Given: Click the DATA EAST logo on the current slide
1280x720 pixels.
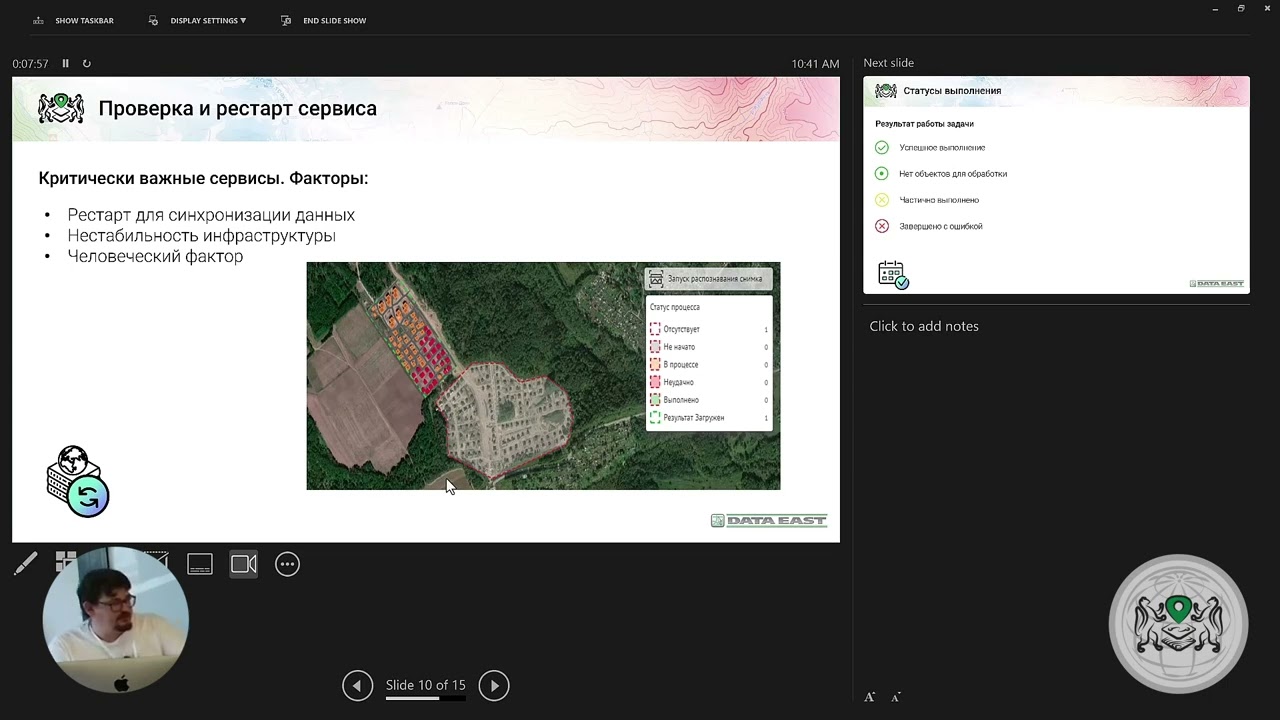Looking at the screenshot, I should pos(769,520).
